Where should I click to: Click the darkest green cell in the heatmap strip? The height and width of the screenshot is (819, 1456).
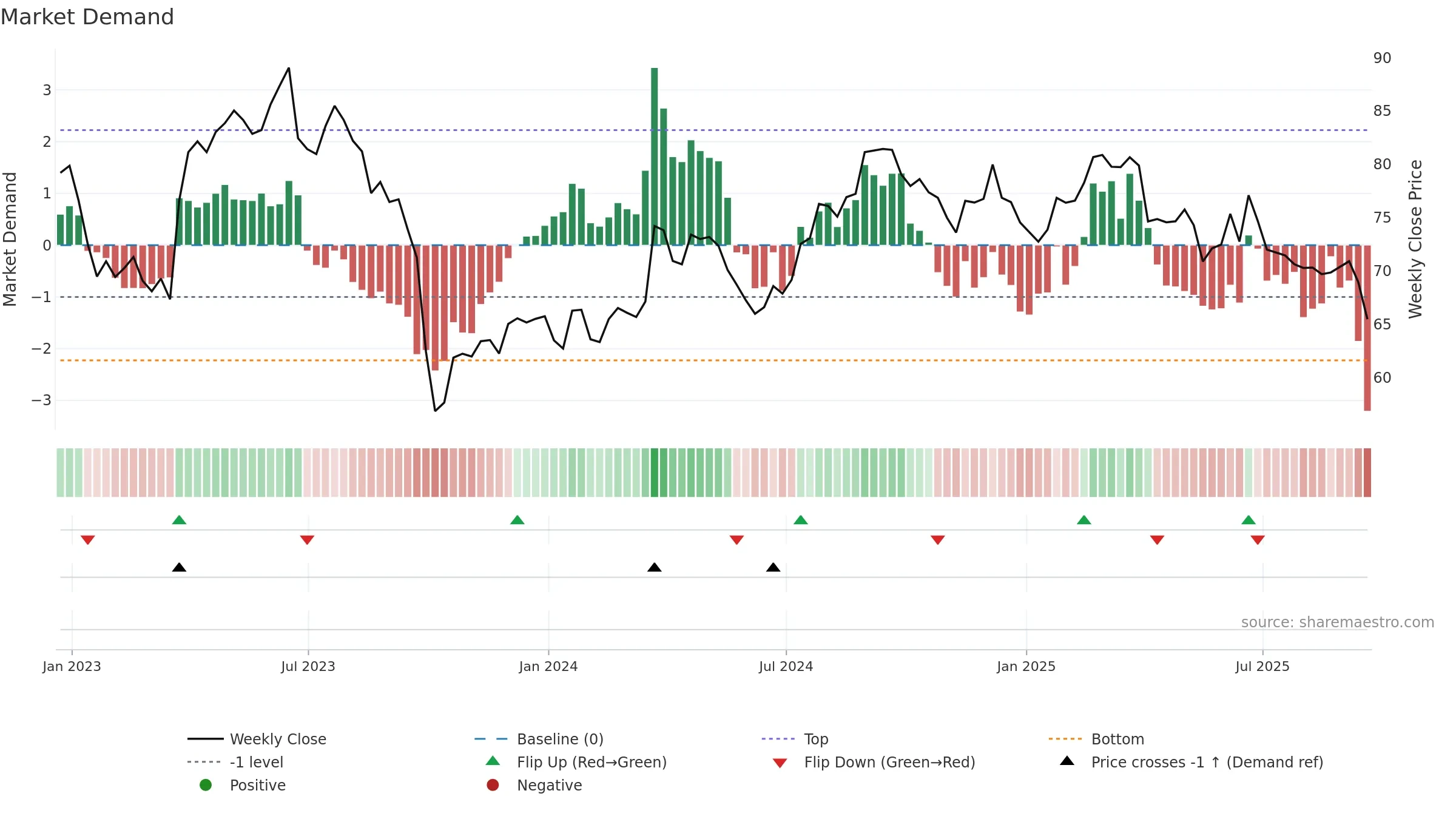[x=655, y=473]
